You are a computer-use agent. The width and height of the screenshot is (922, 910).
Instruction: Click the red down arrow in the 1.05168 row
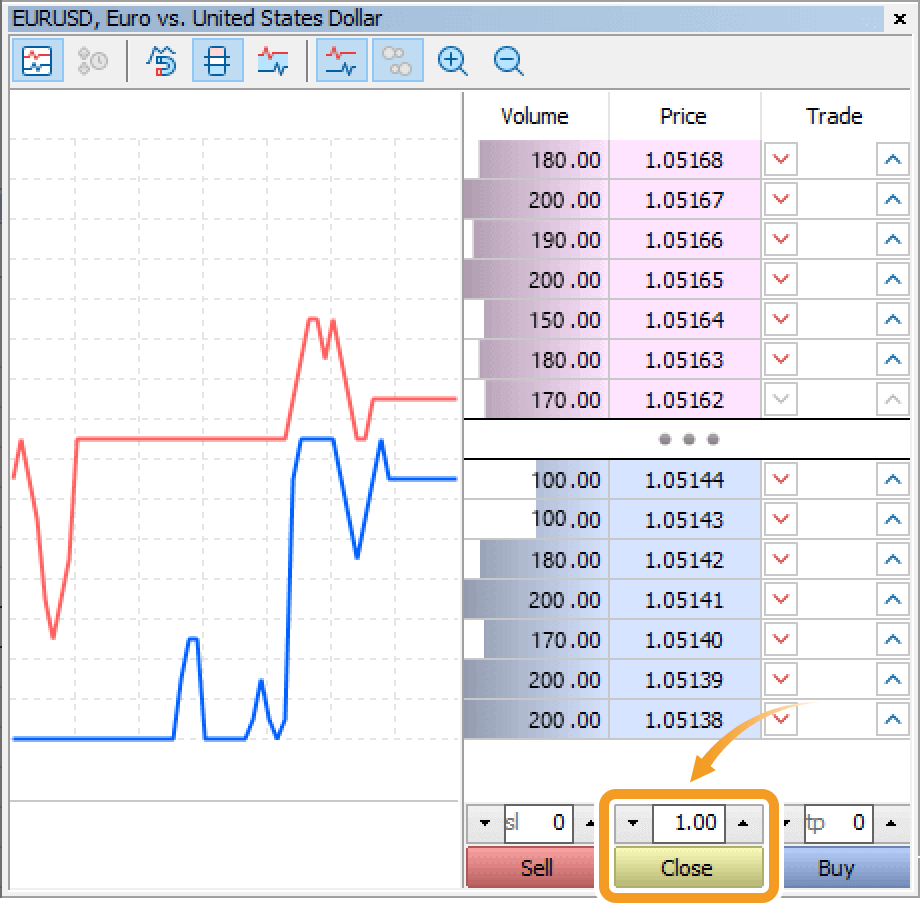[x=781, y=160]
